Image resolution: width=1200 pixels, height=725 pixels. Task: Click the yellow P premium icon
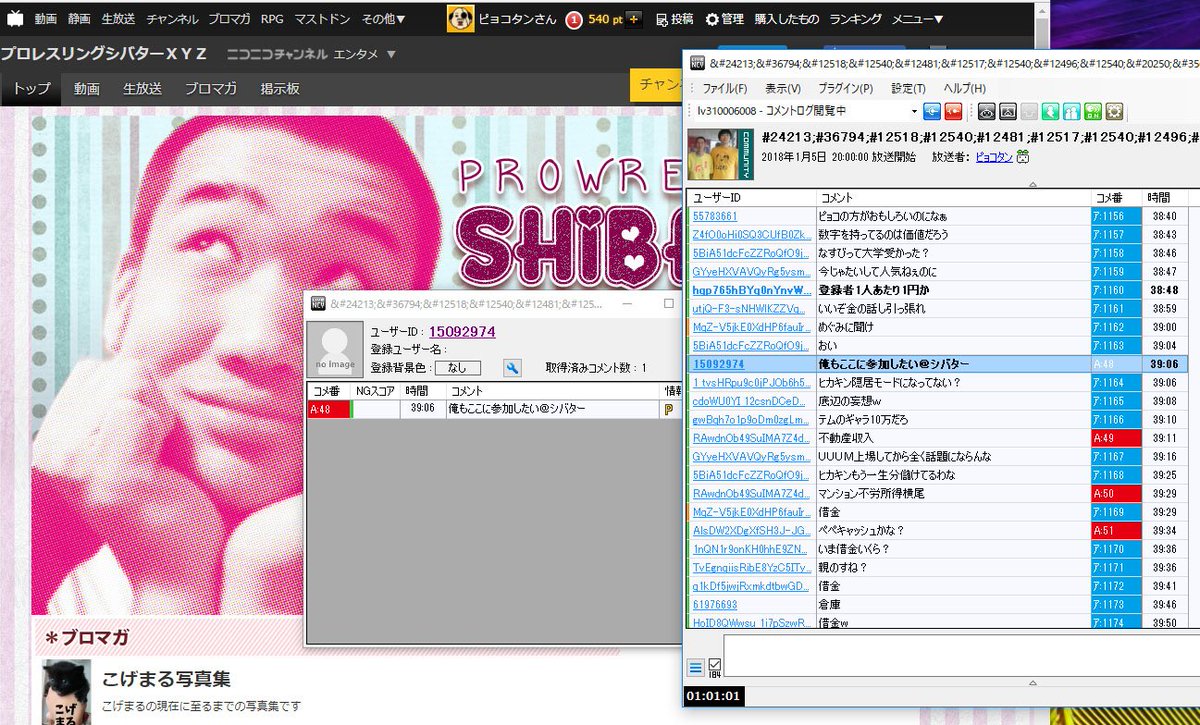pos(668,409)
